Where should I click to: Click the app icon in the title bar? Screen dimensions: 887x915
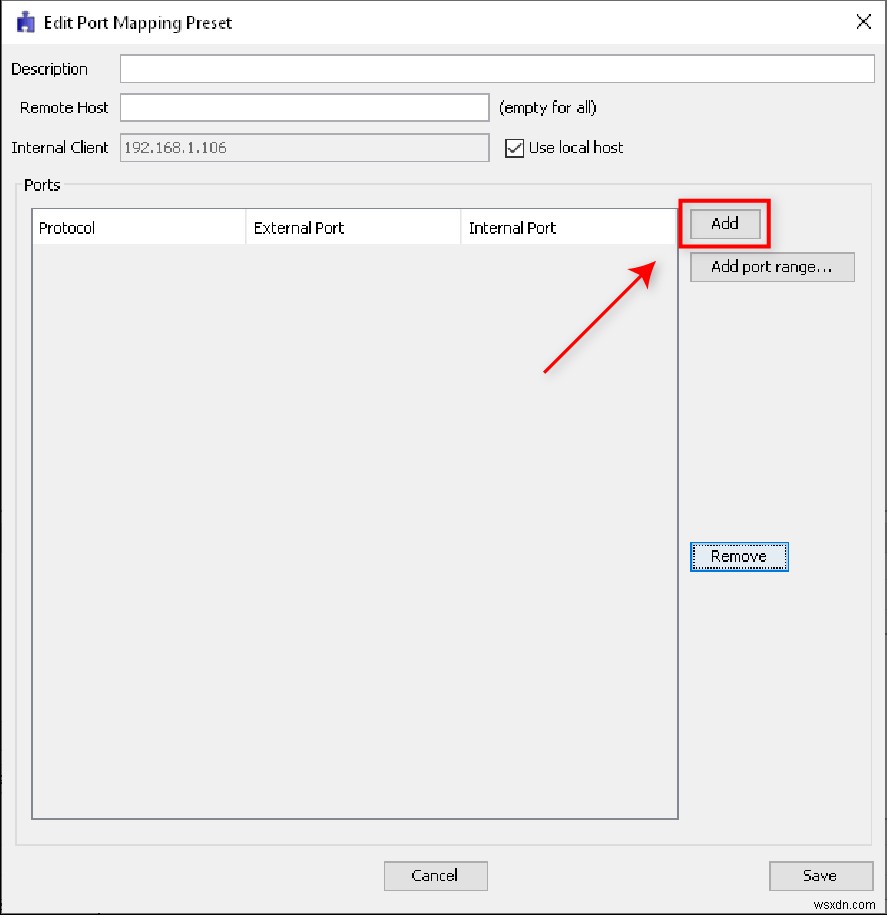tap(26, 23)
